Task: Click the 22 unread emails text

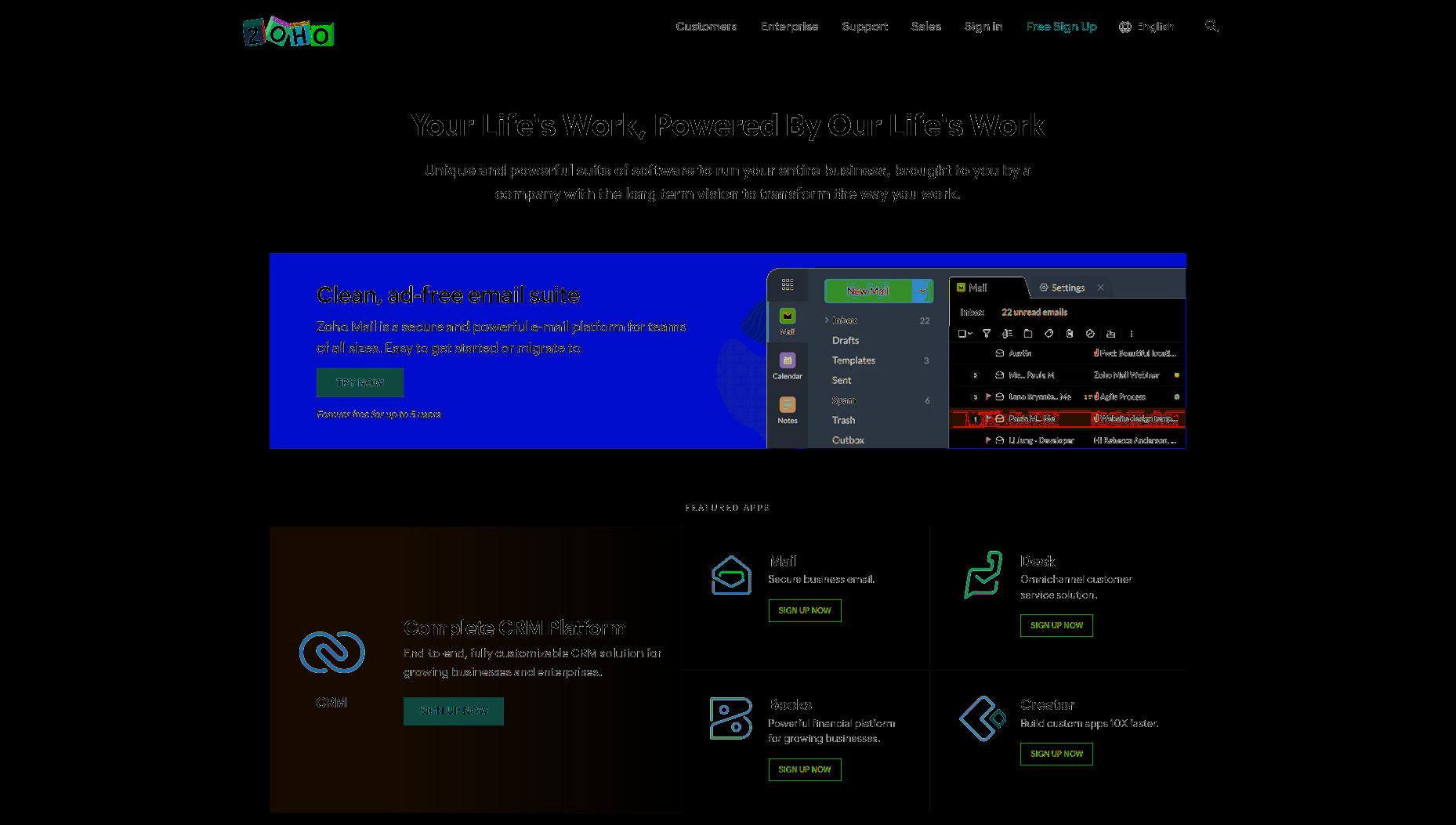Action: (1034, 312)
